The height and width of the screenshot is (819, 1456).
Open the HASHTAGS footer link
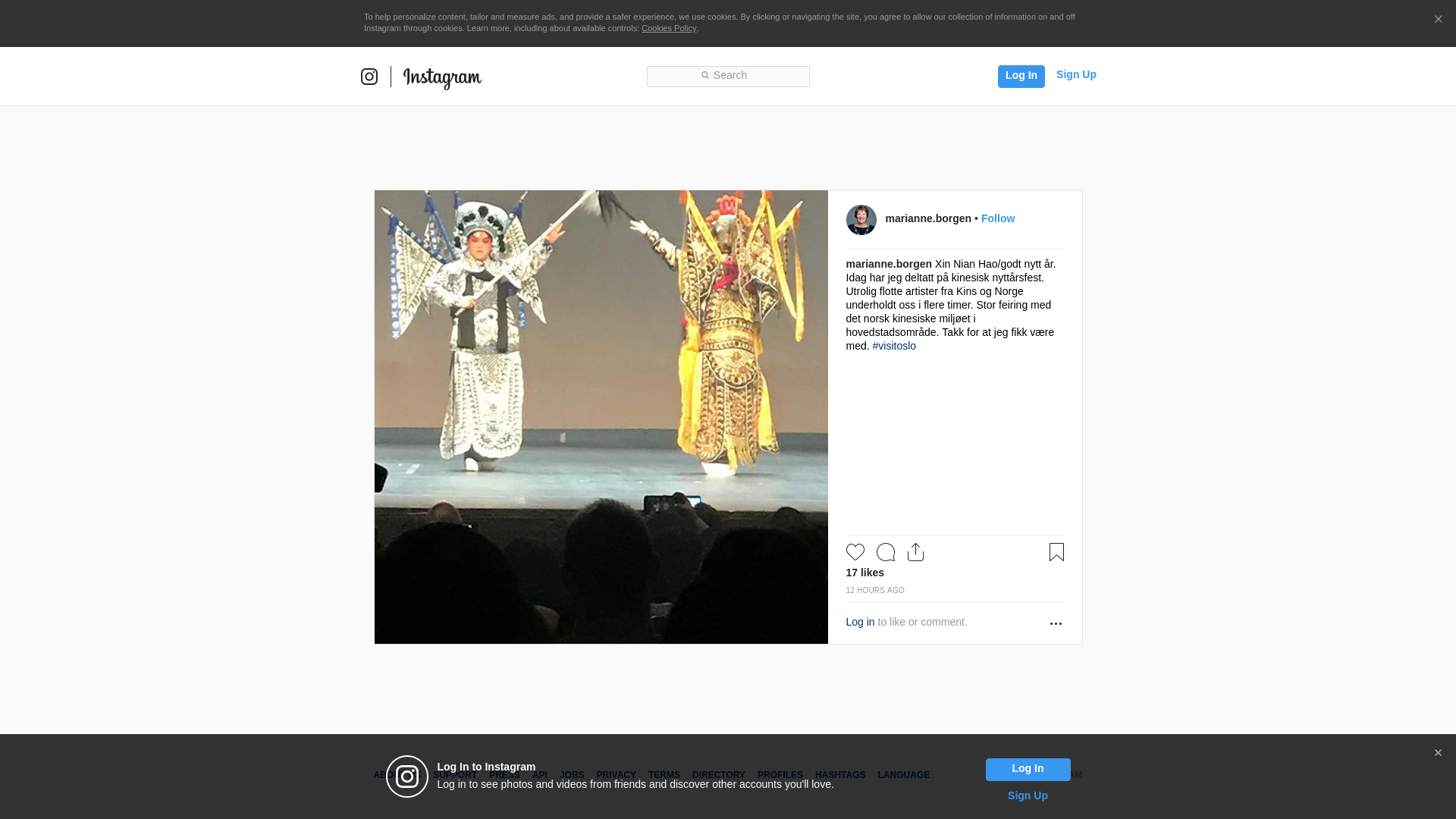point(839,775)
